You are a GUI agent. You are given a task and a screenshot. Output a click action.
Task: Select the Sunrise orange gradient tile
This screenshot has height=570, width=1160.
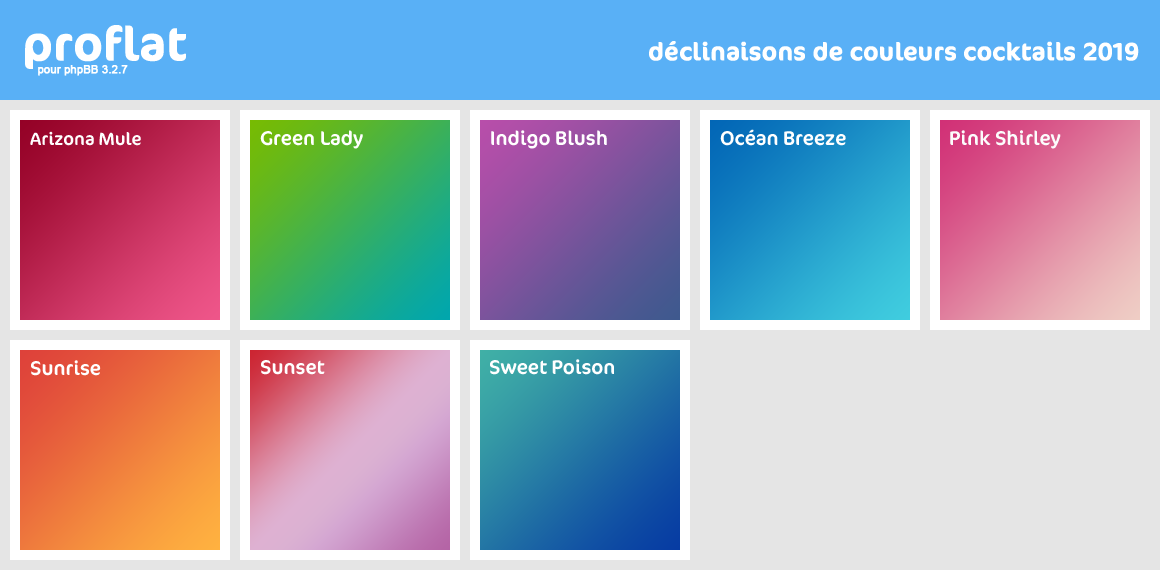click(x=120, y=450)
